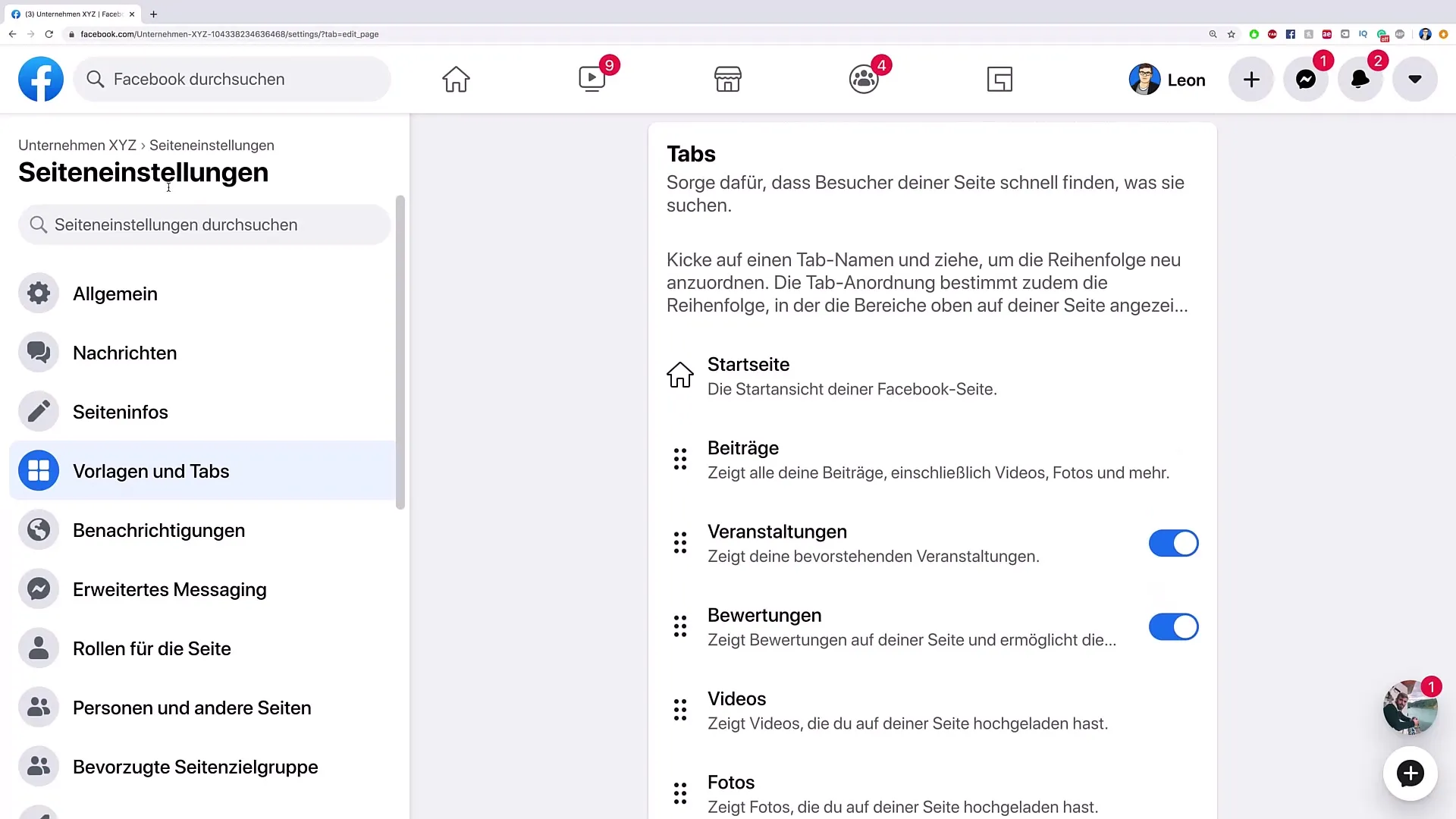Open the Notifications bell

coord(1360,79)
